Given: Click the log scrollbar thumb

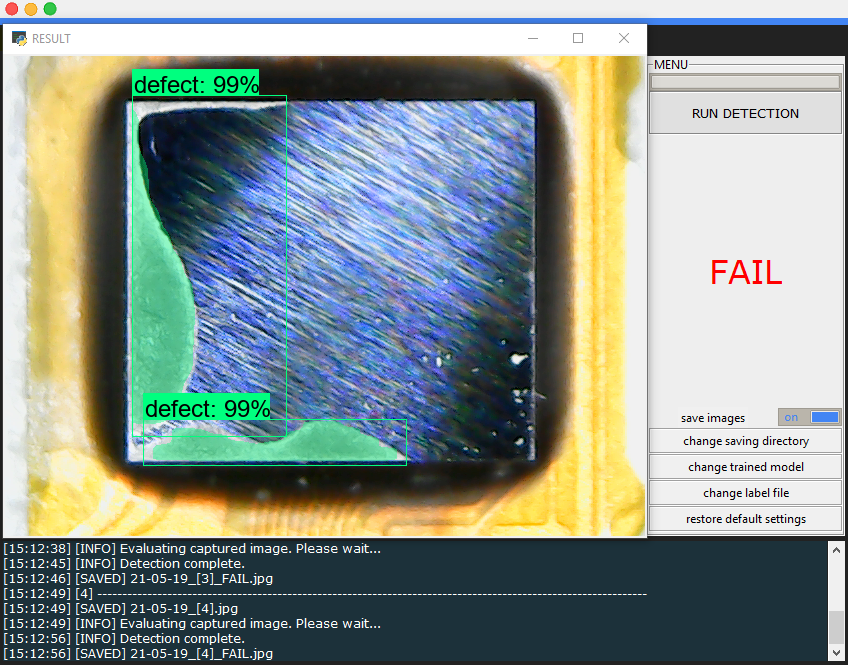Looking at the screenshot, I should [x=836, y=626].
